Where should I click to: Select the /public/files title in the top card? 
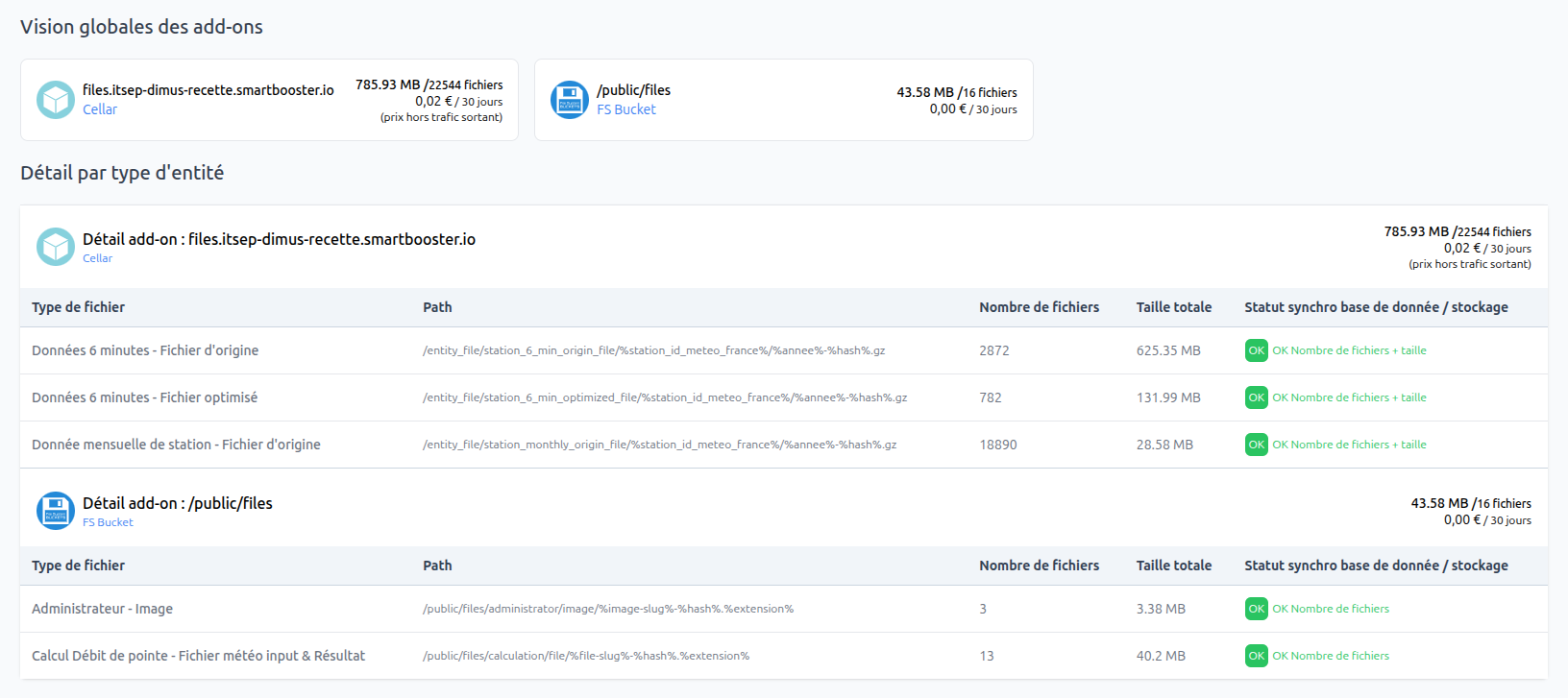pos(634,90)
